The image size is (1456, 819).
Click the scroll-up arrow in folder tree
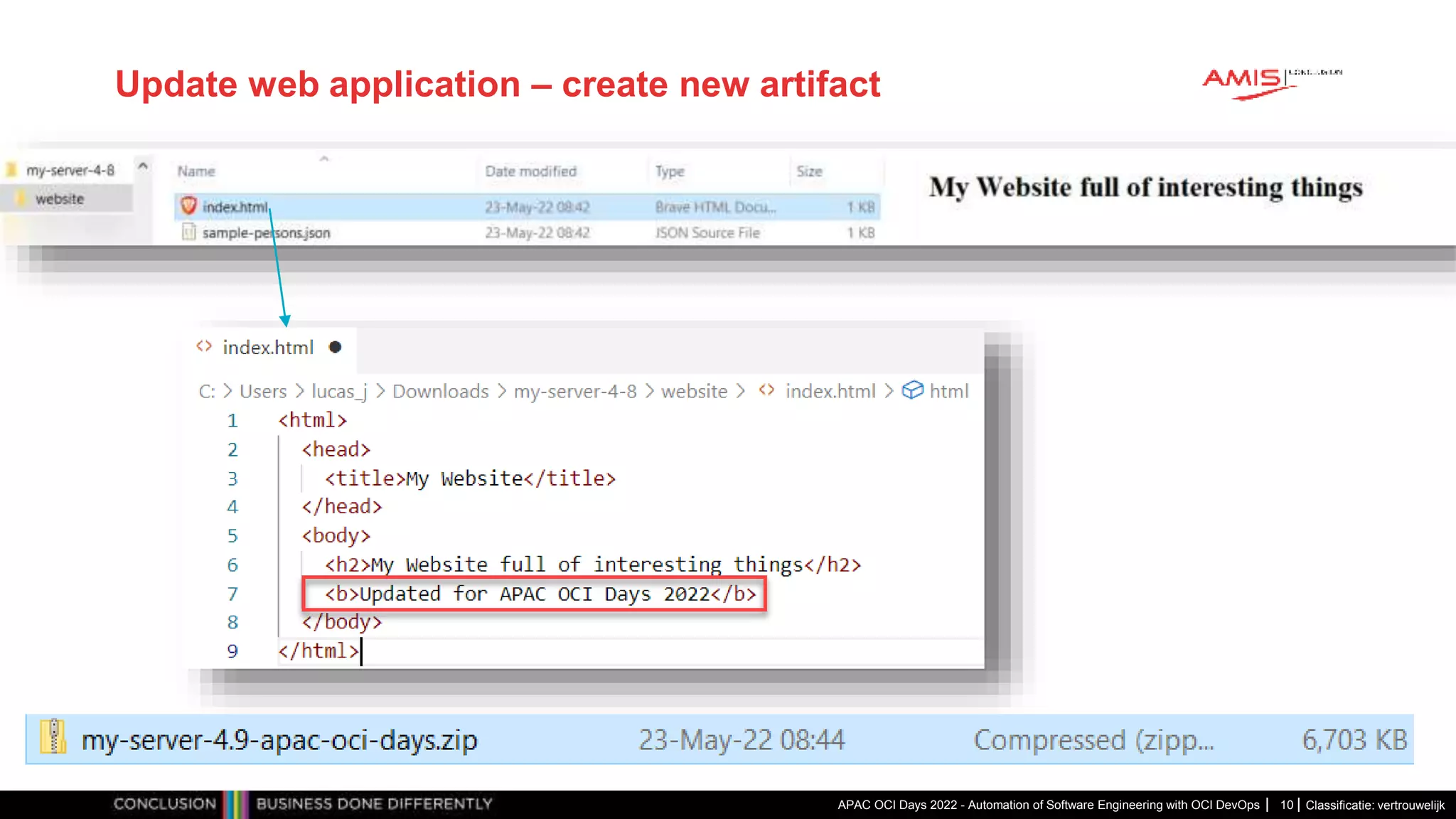pyautogui.click(x=143, y=166)
